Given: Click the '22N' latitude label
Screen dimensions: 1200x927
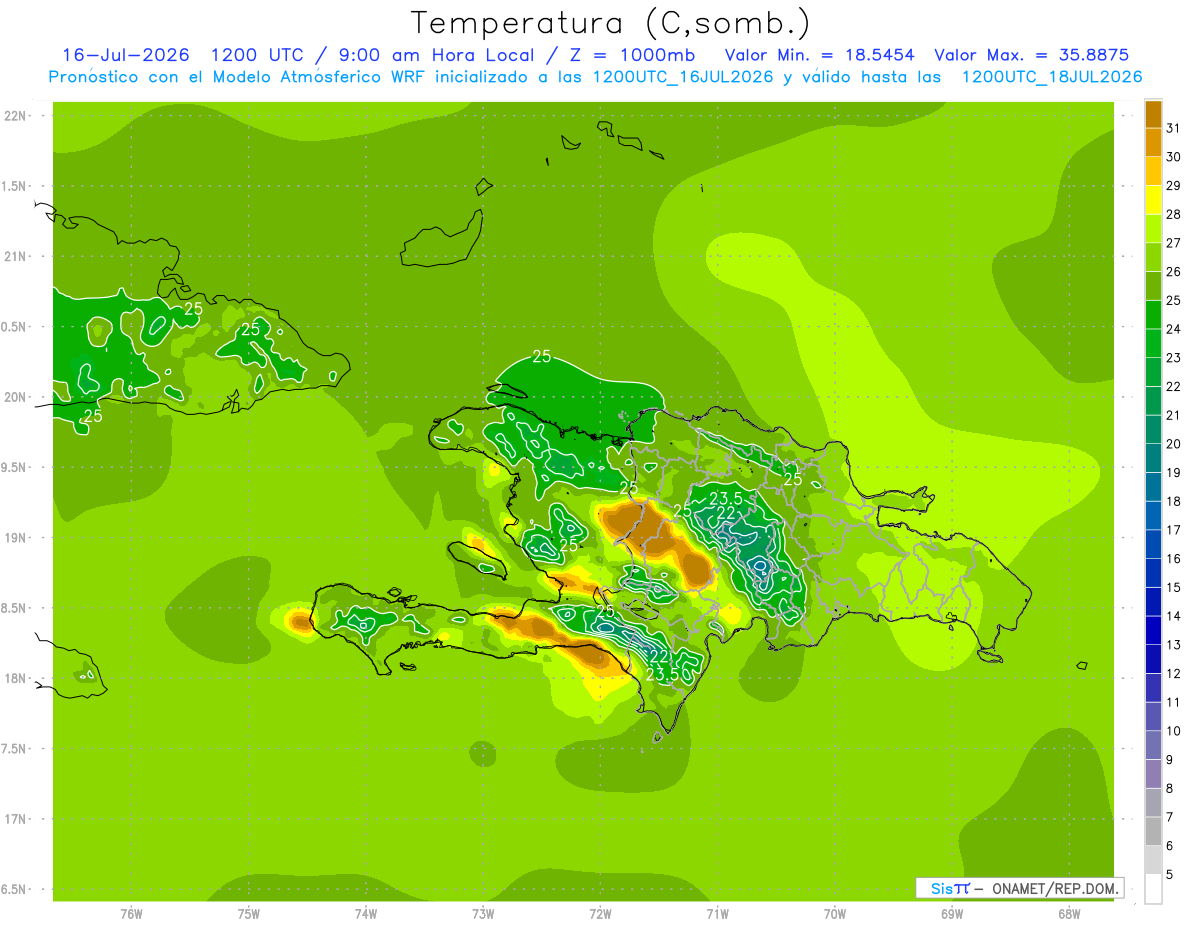Looking at the screenshot, I should pos(16,116).
